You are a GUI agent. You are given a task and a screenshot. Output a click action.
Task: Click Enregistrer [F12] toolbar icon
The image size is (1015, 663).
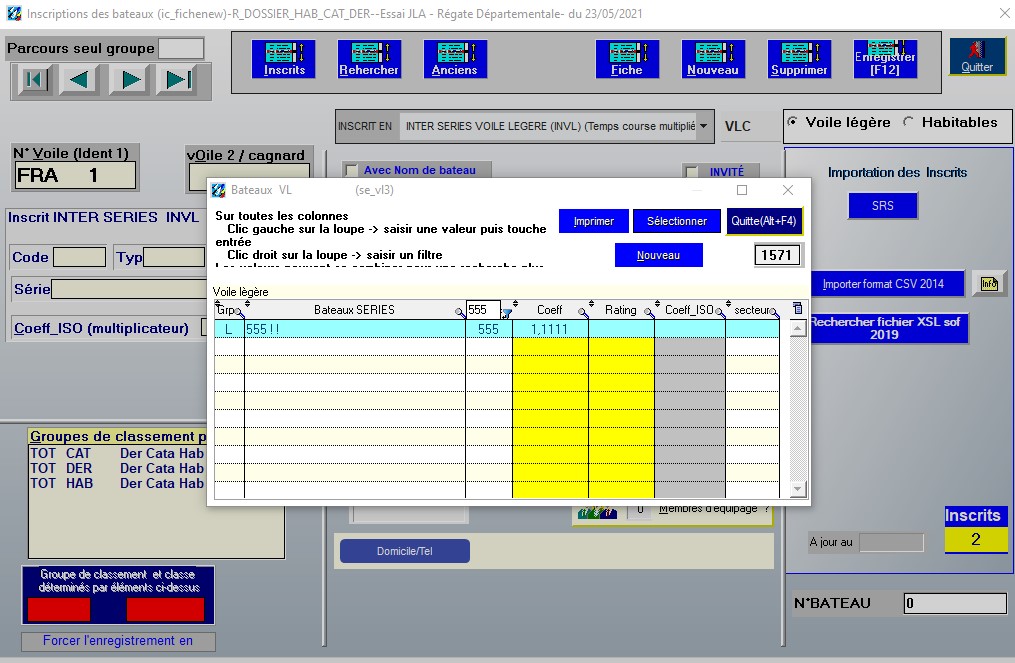tap(885, 59)
